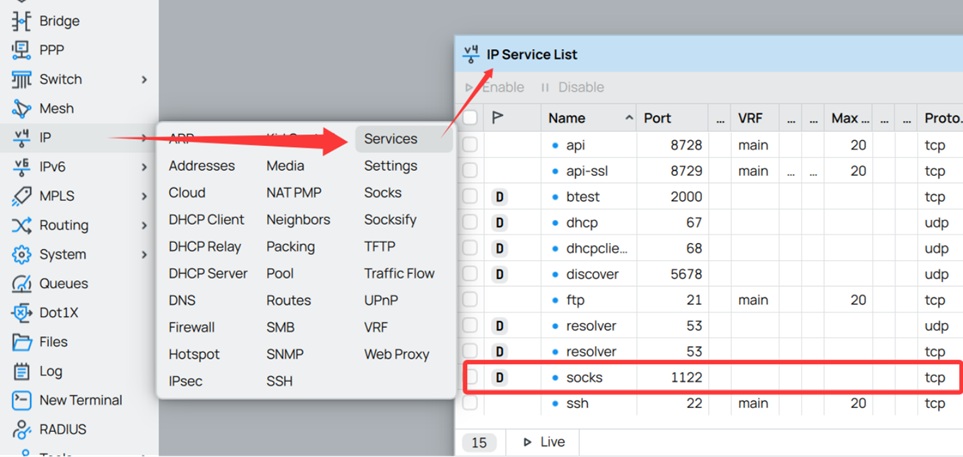
Task: Open Dot1X via its sidebar icon
Action: pyautogui.click(x=21, y=313)
